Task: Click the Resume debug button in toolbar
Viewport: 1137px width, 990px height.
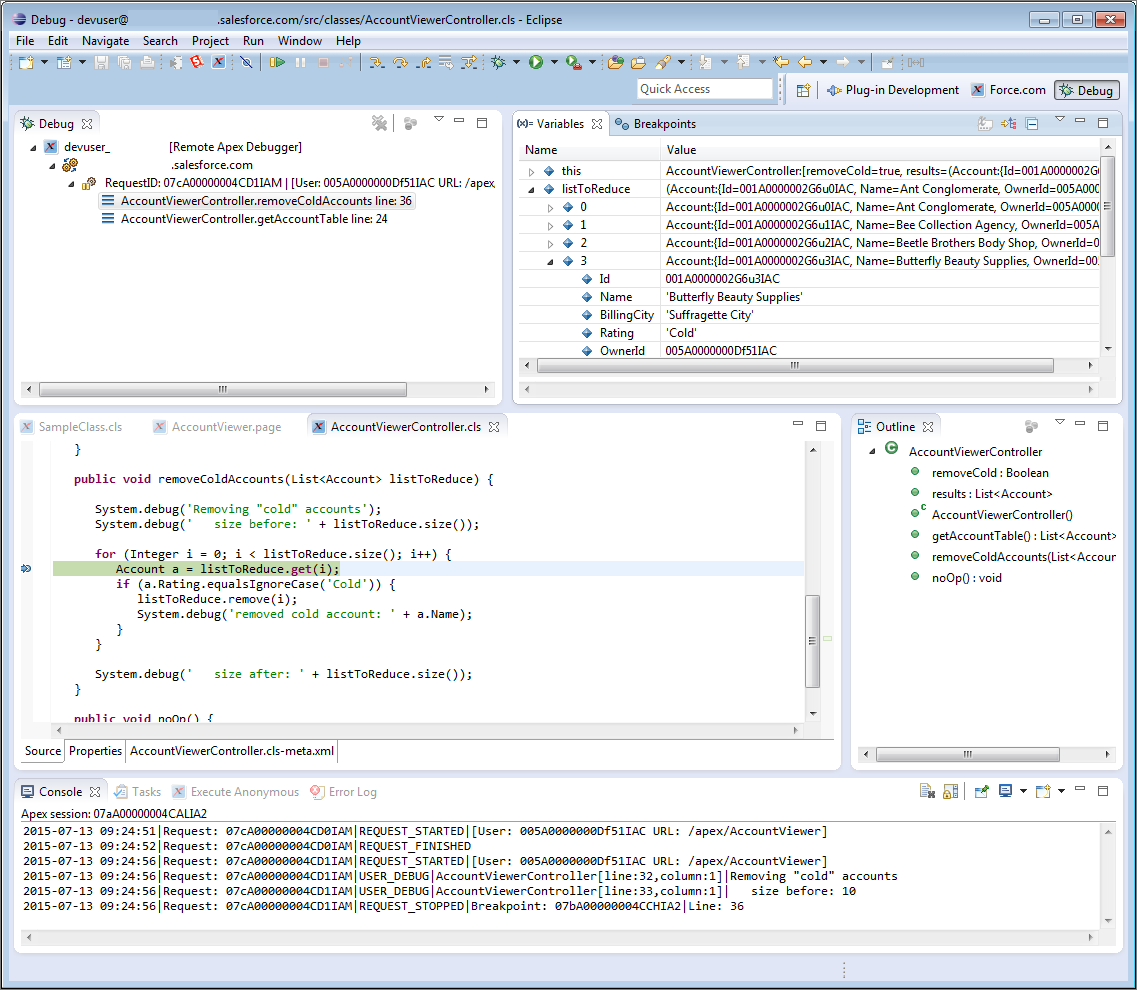Action: [x=277, y=62]
